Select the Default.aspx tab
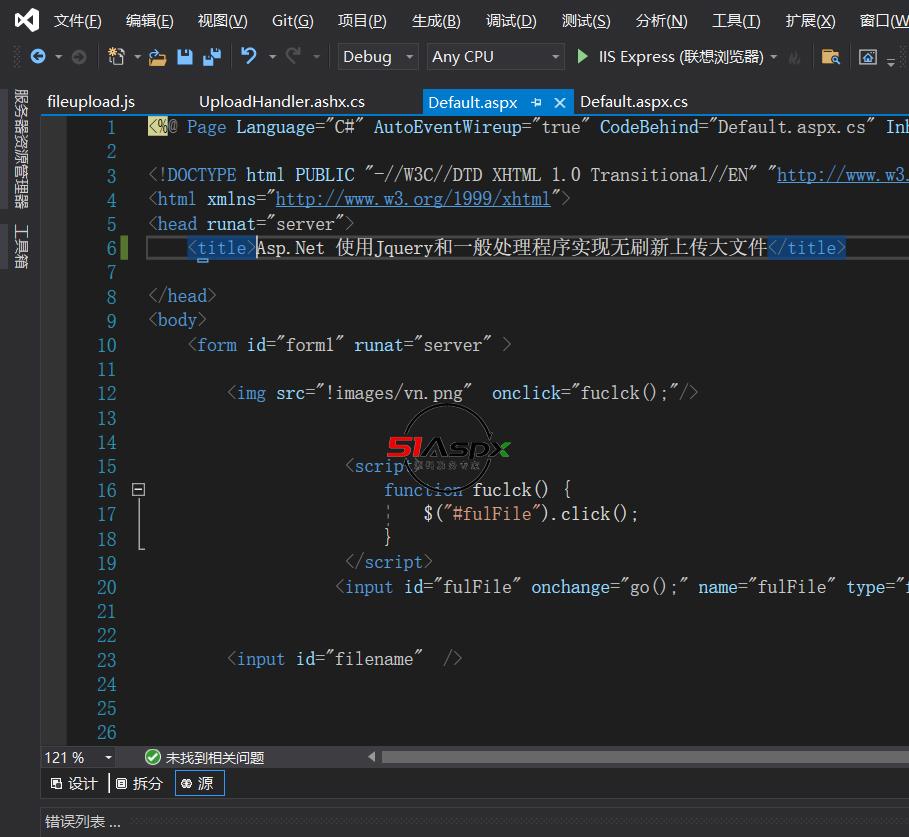This screenshot has width=909, height=837. [x=472, y=103]
